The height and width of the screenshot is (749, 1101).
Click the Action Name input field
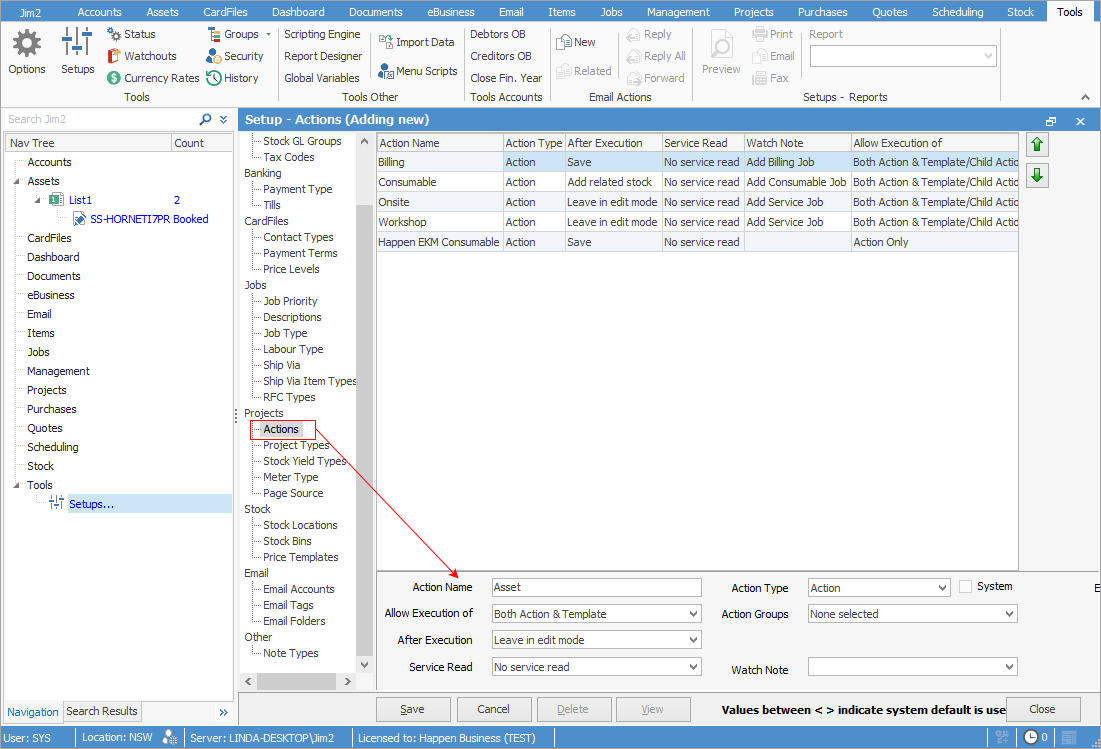pyautogui.click(x=597, y=588)
